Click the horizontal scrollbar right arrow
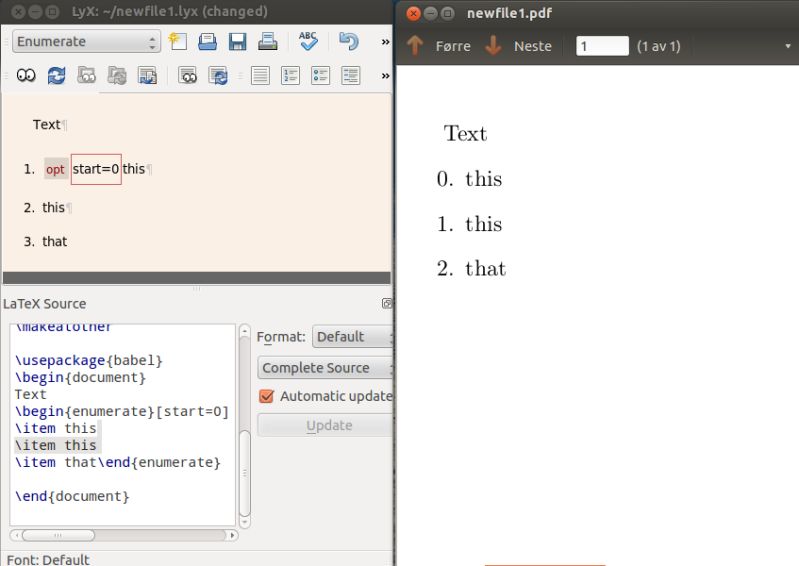Image resolution: width=799 pixels, height=566 pixels. pos(232,535)
